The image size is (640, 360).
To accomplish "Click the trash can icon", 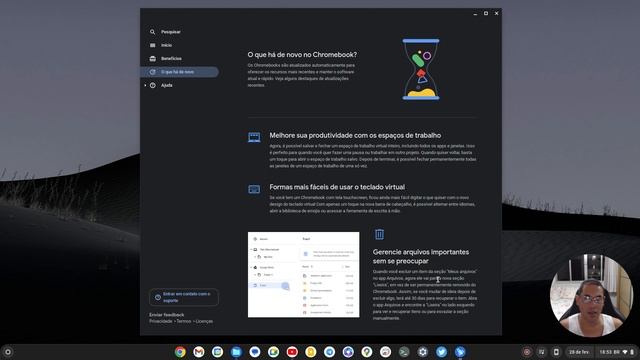I will click(x=379, y=234).
